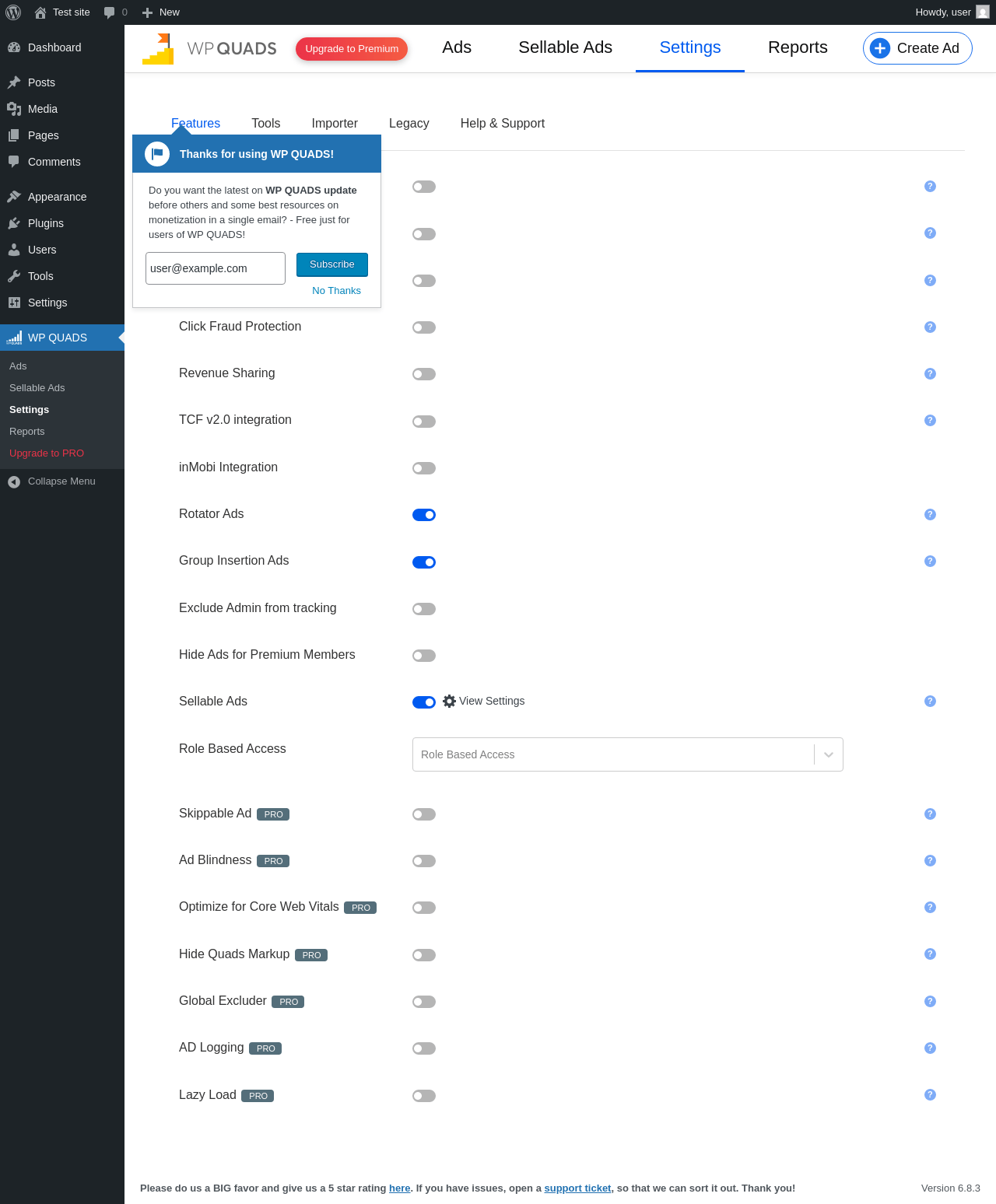Viewport: 996px width, 1204px height.
Task: Open the New content menu in admin bar
Action: coord(161,12)
